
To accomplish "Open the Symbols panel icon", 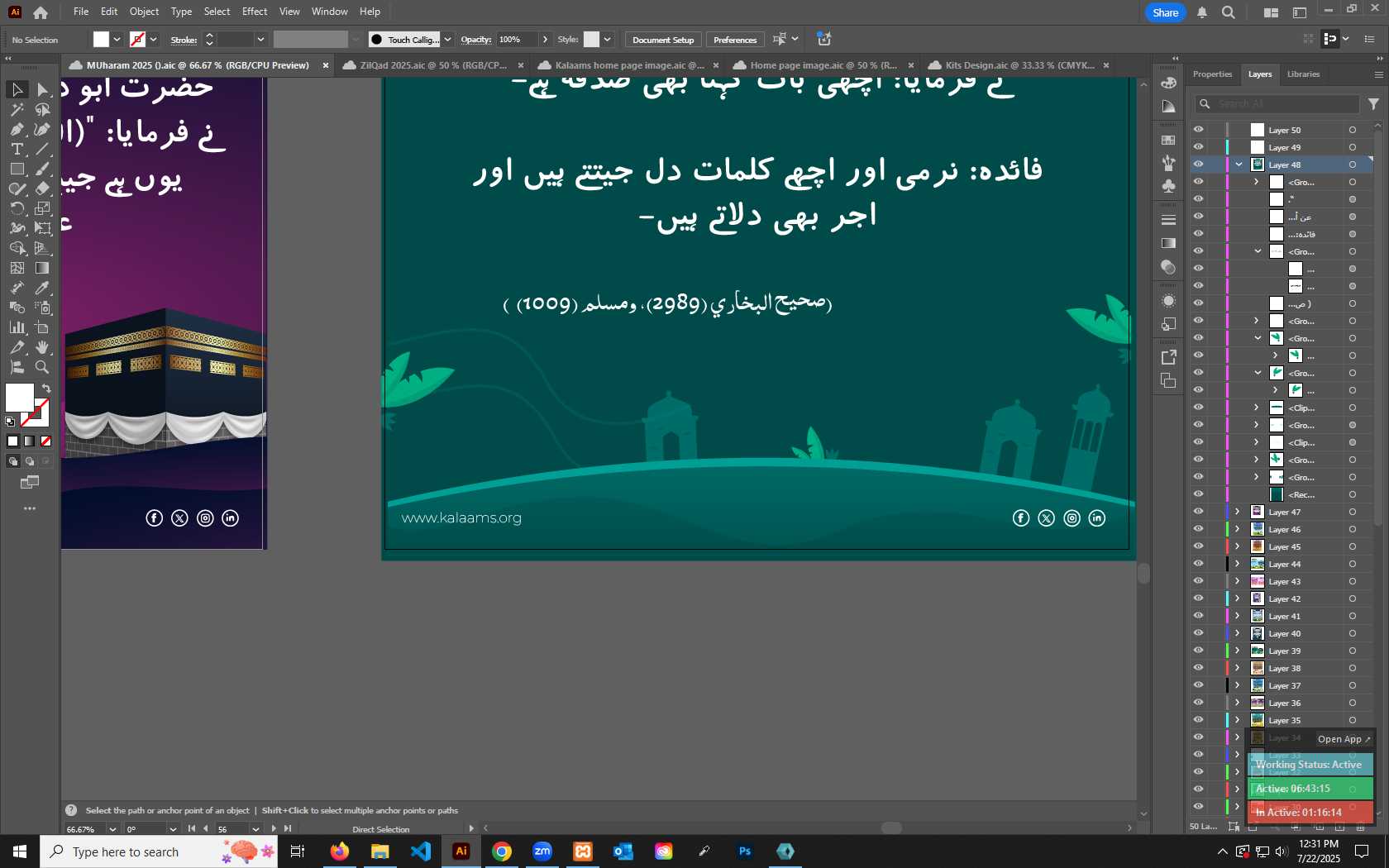I will (x=1168, y=186).
